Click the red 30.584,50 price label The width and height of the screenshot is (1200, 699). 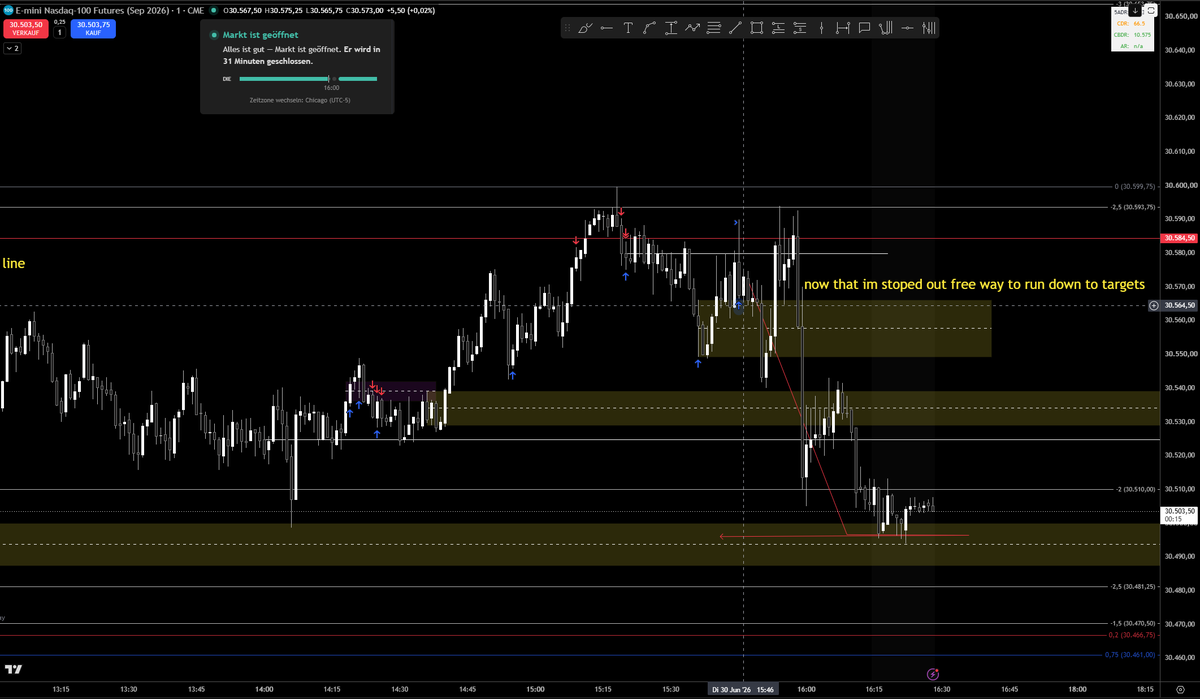tap(1179, 239)
